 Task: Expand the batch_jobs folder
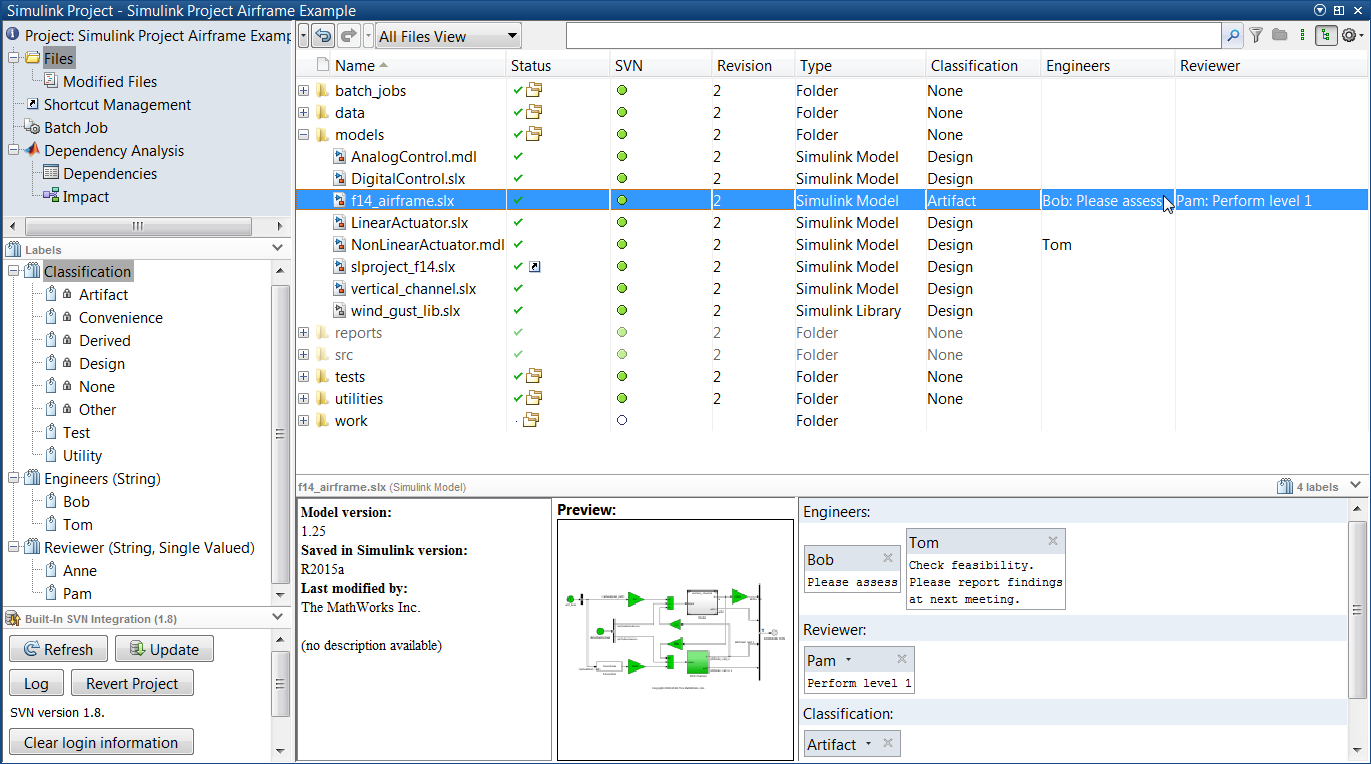tap(304, 90)
